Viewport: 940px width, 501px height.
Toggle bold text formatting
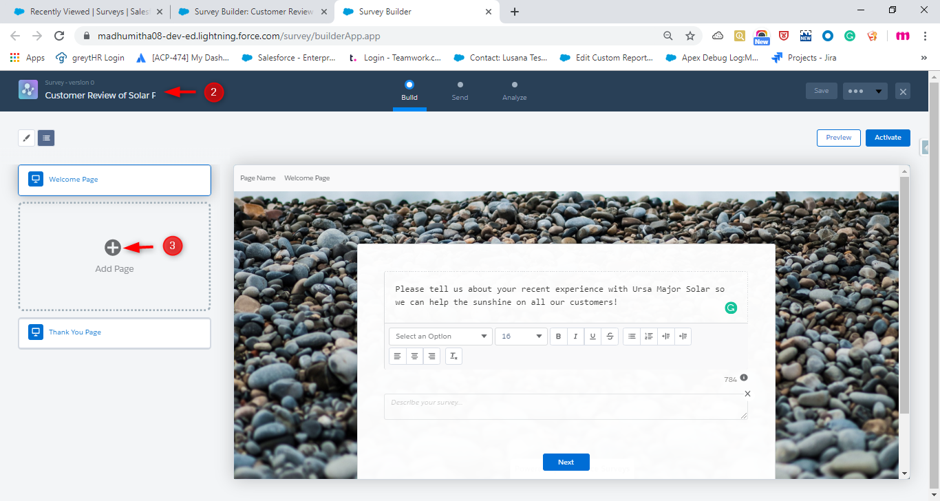coord(558,336)
